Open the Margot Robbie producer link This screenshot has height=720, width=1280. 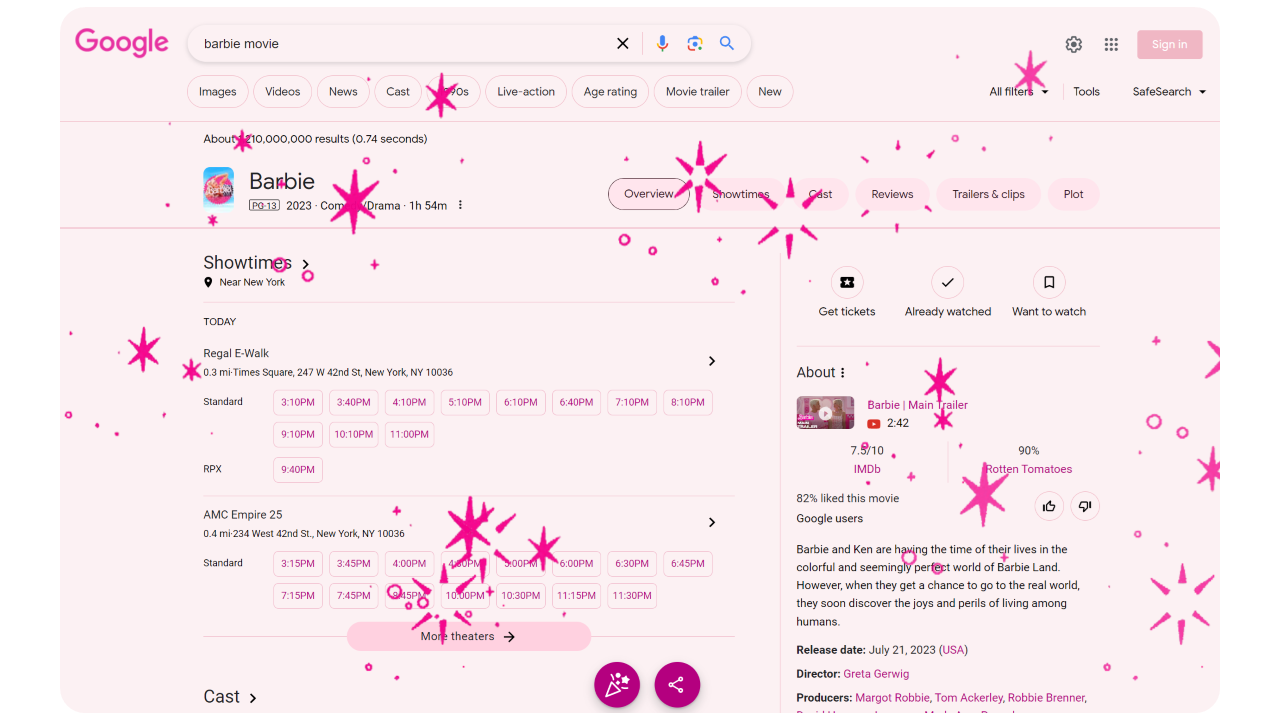pyautogui.click(x=892, y=698)
